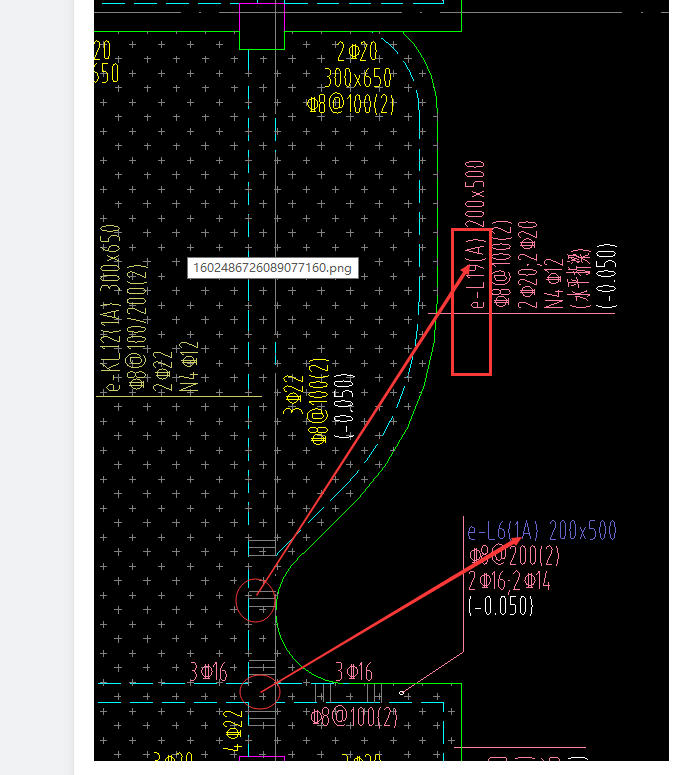
Task: Select the vertical e-KL12(1A) 300x650 label
Action: point(111,307)
